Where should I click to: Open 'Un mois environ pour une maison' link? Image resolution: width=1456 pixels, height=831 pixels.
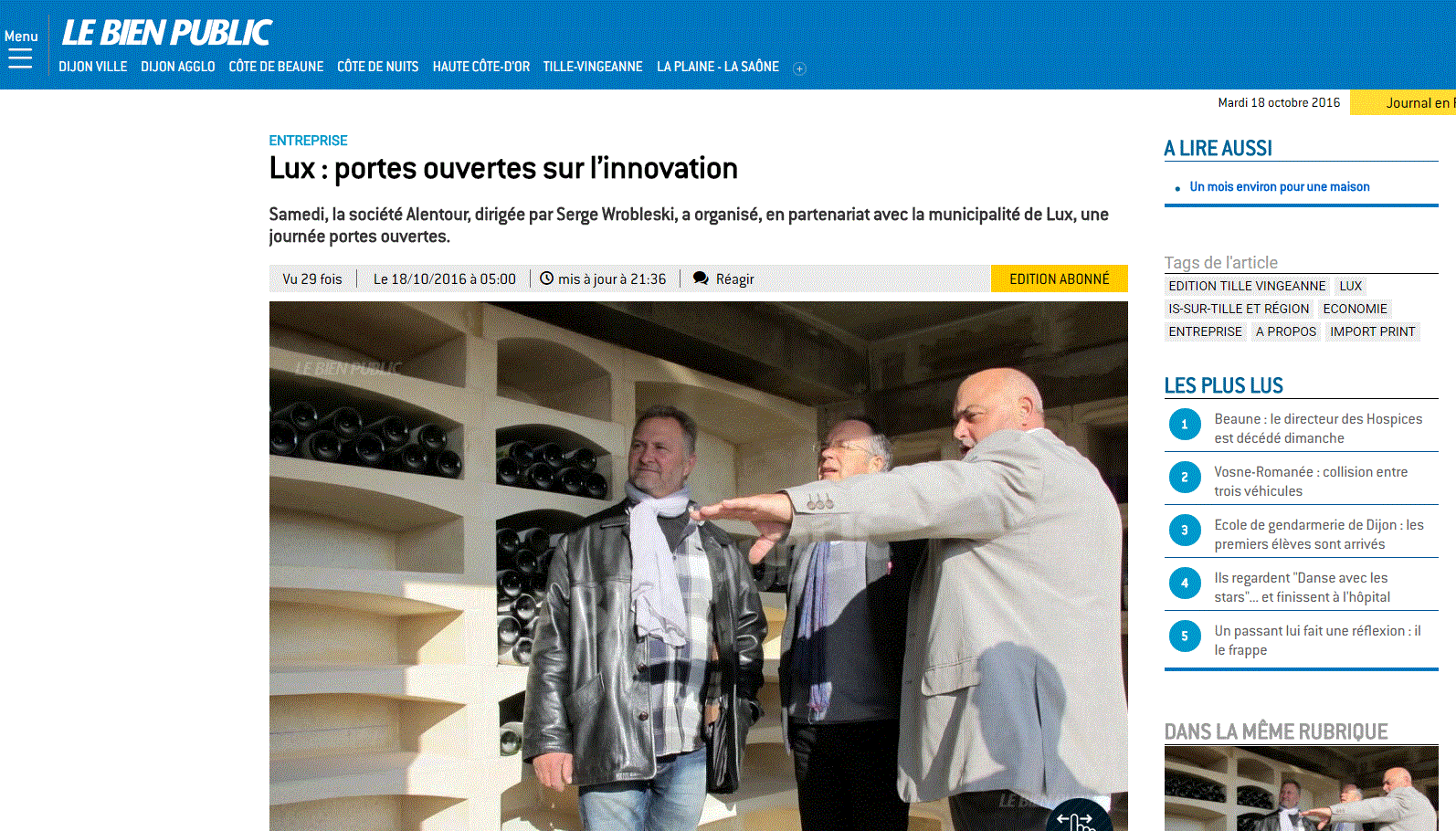pos(1279,187)
